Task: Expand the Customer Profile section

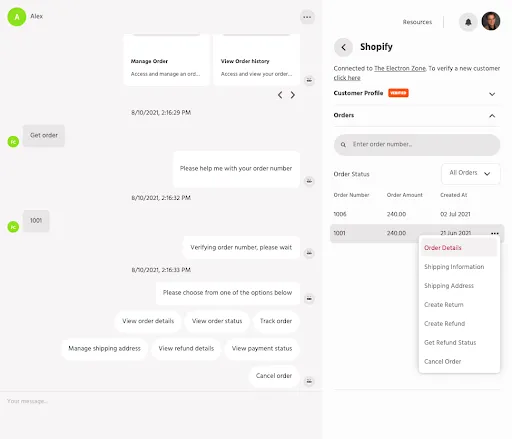Action: point(492,94)
